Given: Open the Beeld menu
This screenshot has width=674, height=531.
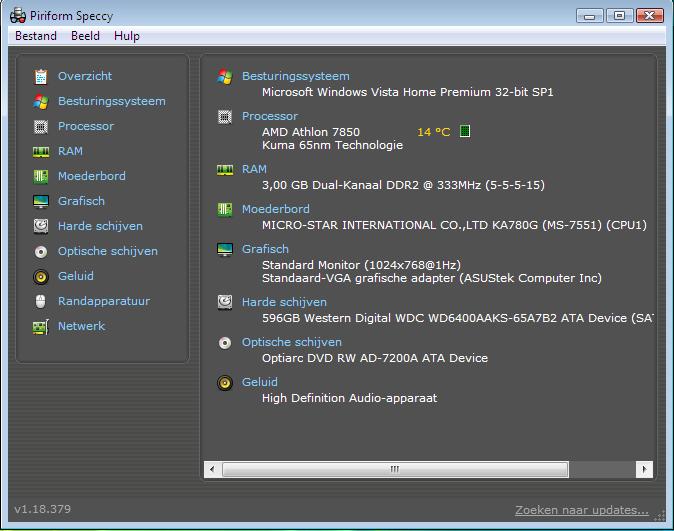Looking at the screenshot, I should pos(86,36).
